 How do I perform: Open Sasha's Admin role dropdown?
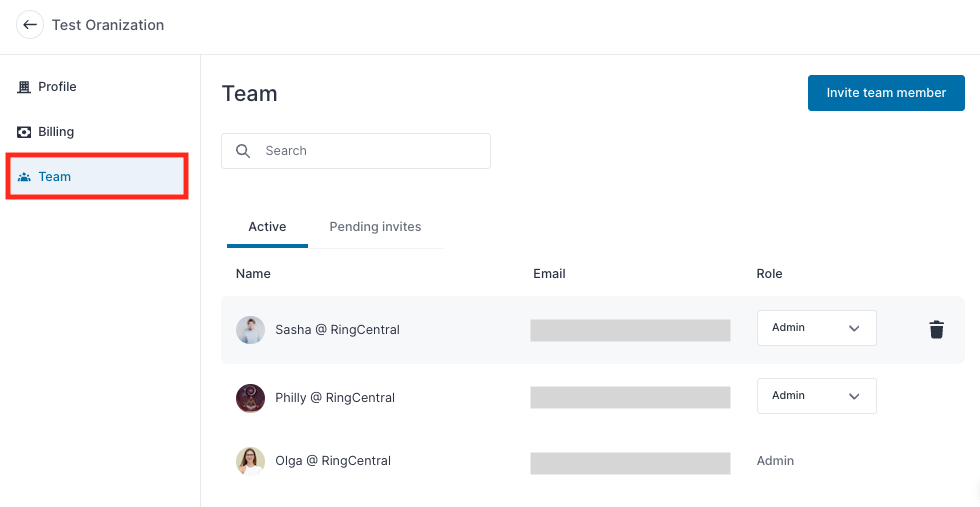click(816, 328)
